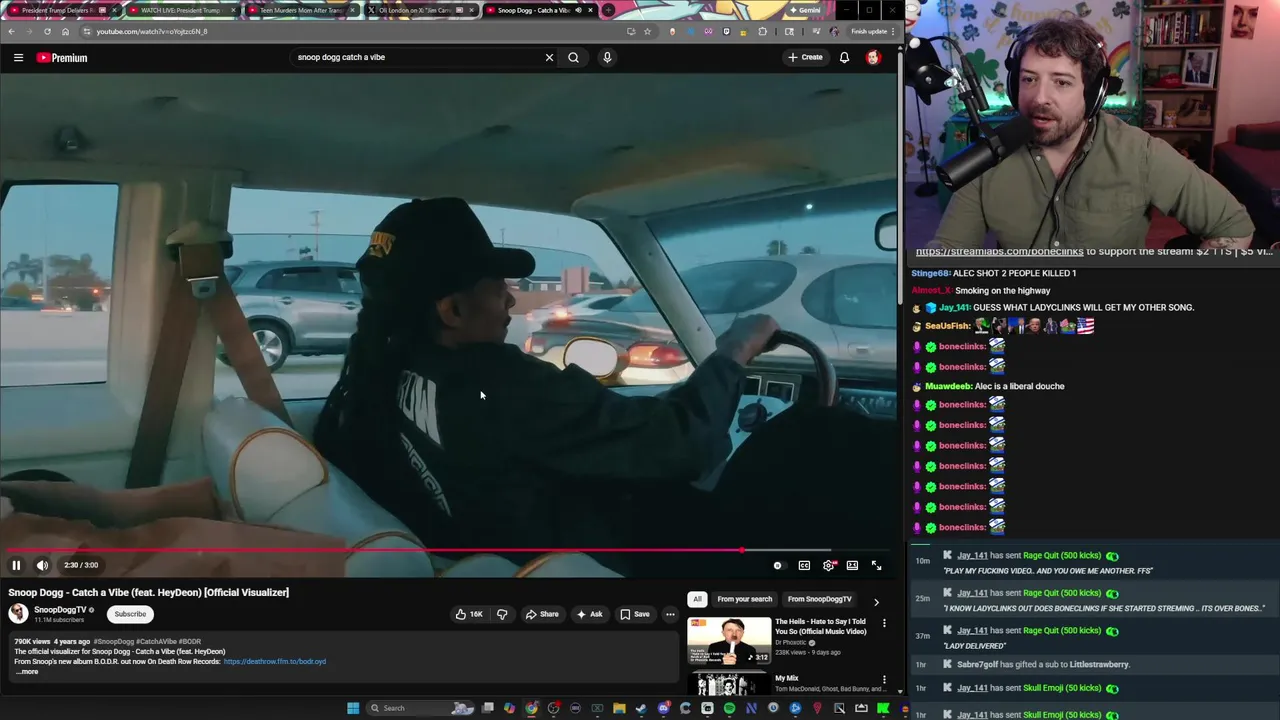
Task: Clear the search query with X
Action: (549, 57)
